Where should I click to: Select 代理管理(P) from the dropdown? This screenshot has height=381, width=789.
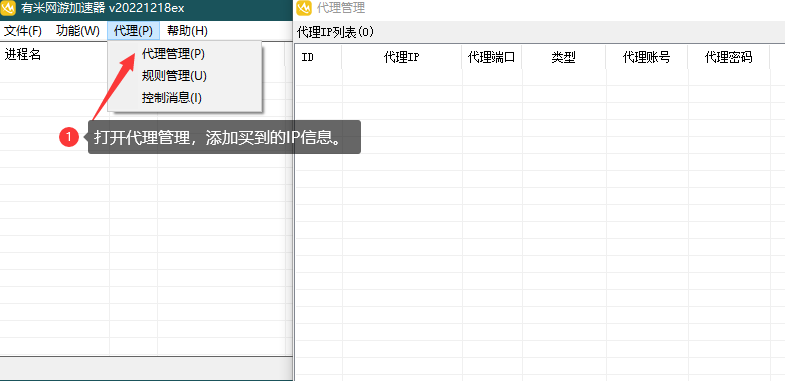pyautogui.click(x=173, y=53)
